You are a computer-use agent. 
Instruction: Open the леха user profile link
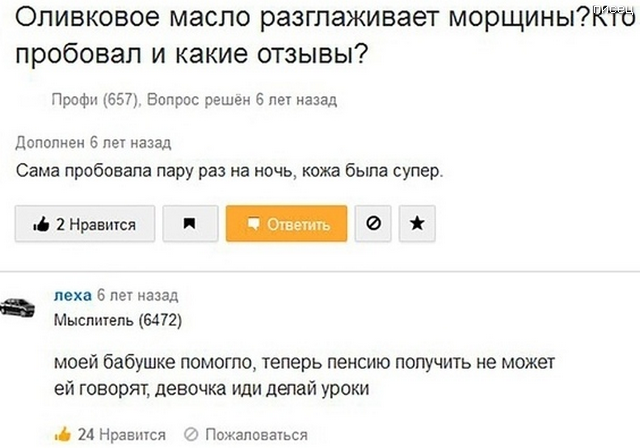point(71,296)
